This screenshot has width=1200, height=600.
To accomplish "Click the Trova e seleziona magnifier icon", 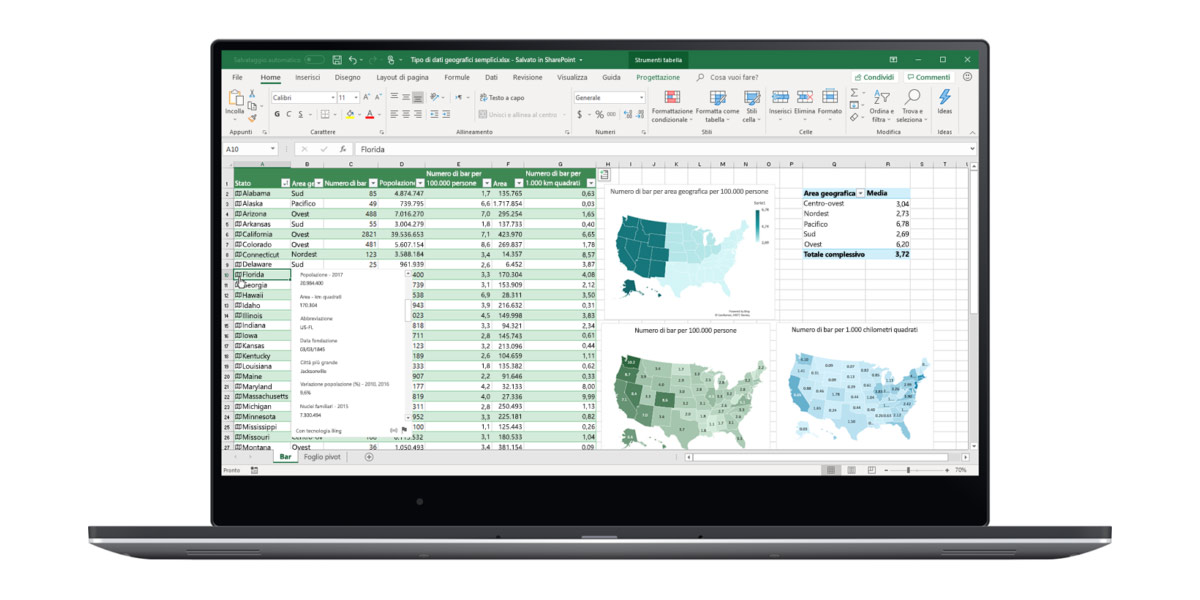I will coord(912,97).
